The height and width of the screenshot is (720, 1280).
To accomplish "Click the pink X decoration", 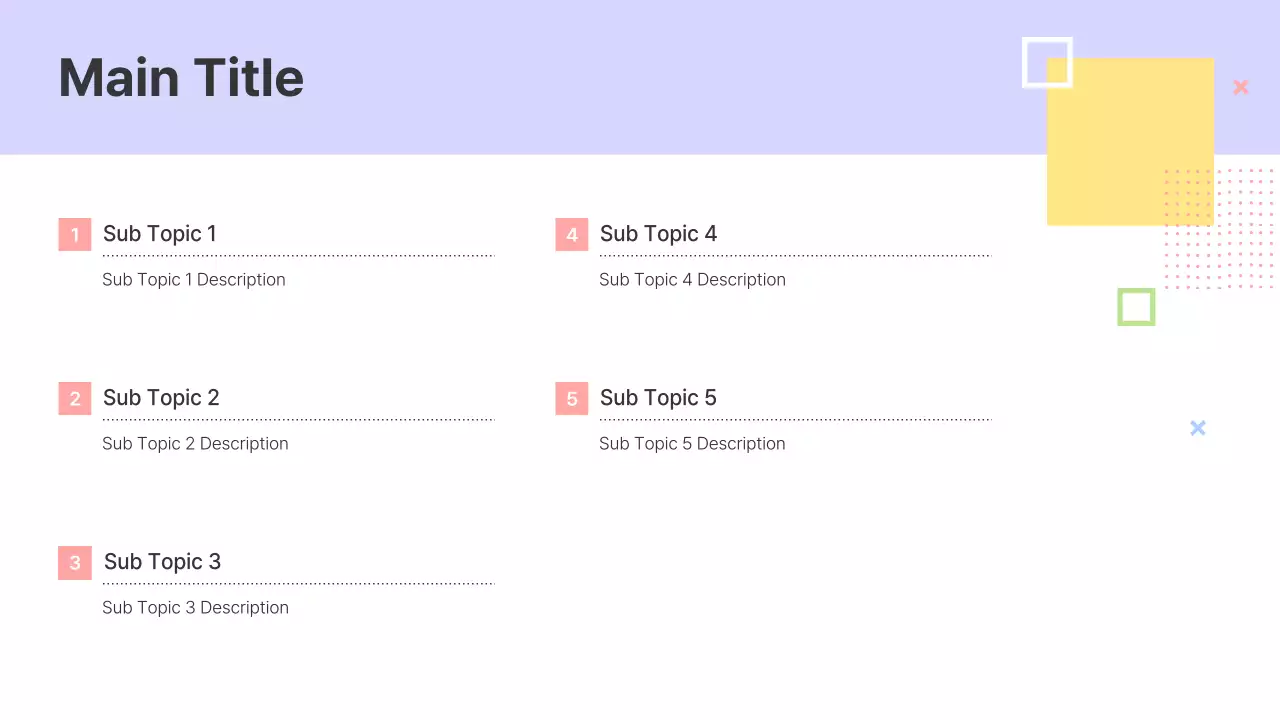I will click(x=1241, y=87).
